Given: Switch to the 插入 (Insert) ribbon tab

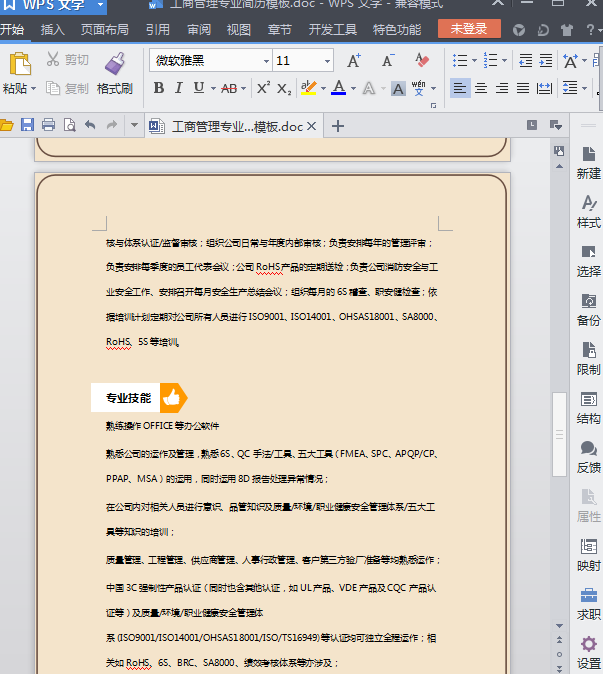Looking at the screenshot, I should point(52,29).
